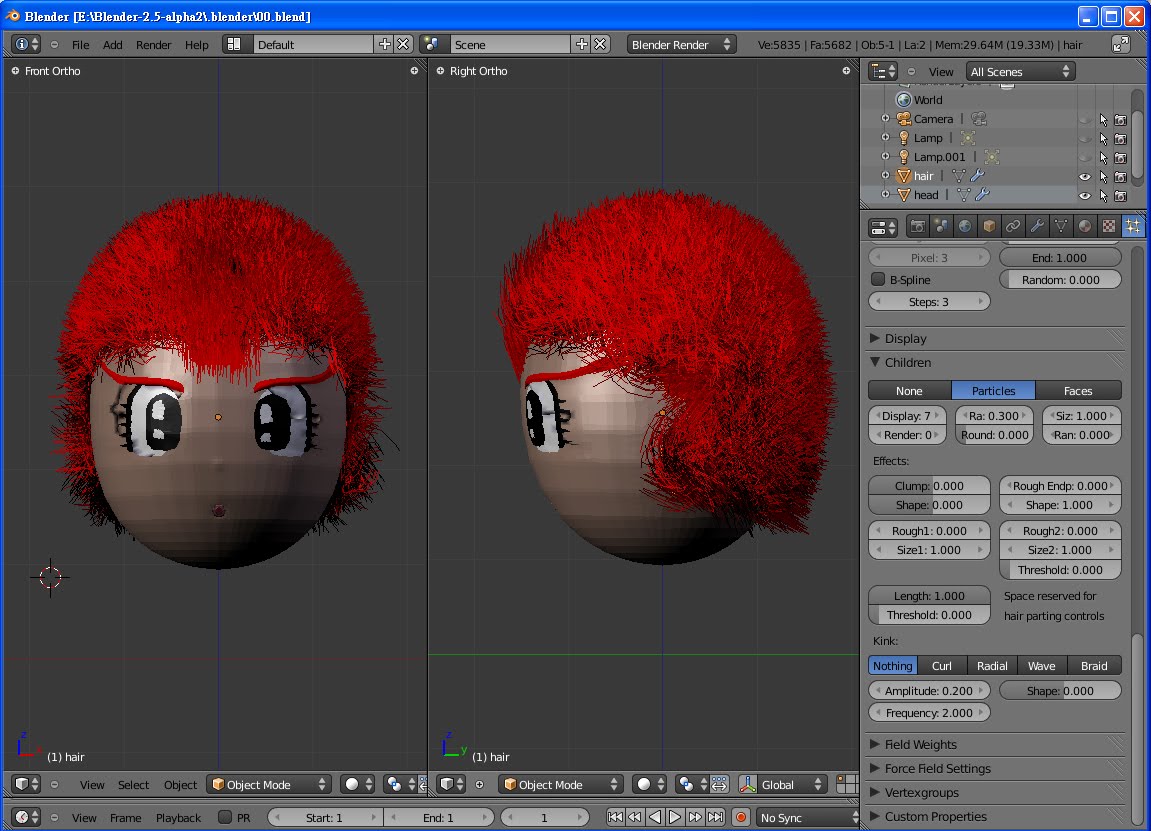
Task: Toggle full-screen header icon at top right
Action: (1121, 44)
